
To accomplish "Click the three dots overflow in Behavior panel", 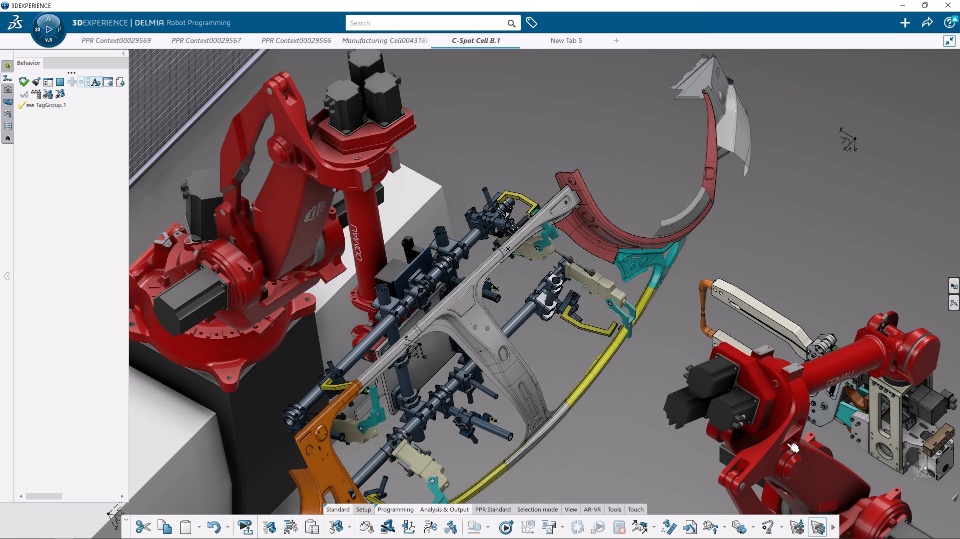I will (71, 73).
